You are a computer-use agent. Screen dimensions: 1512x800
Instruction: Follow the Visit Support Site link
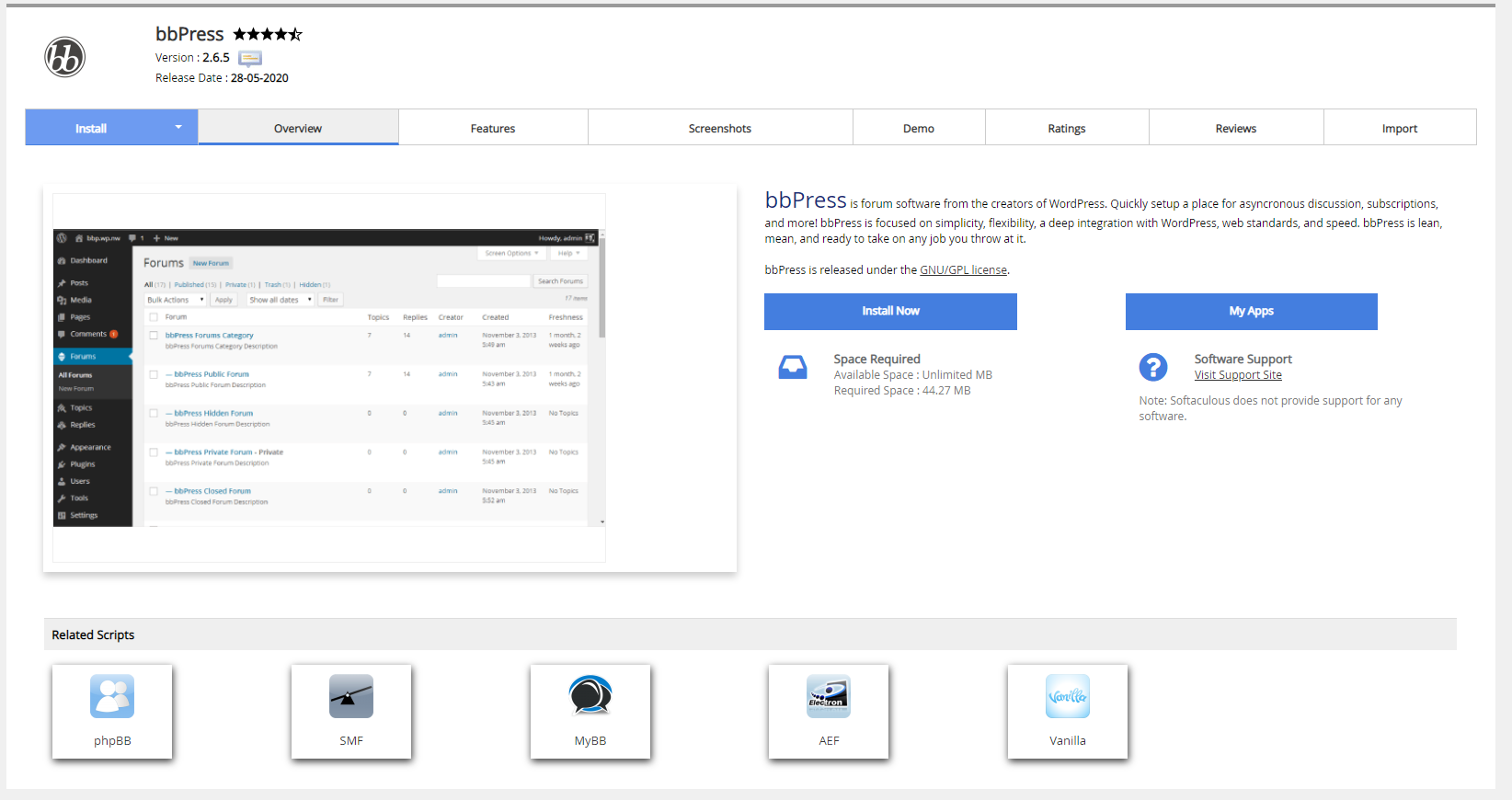pyautogui.click(x=1238, y=375)
